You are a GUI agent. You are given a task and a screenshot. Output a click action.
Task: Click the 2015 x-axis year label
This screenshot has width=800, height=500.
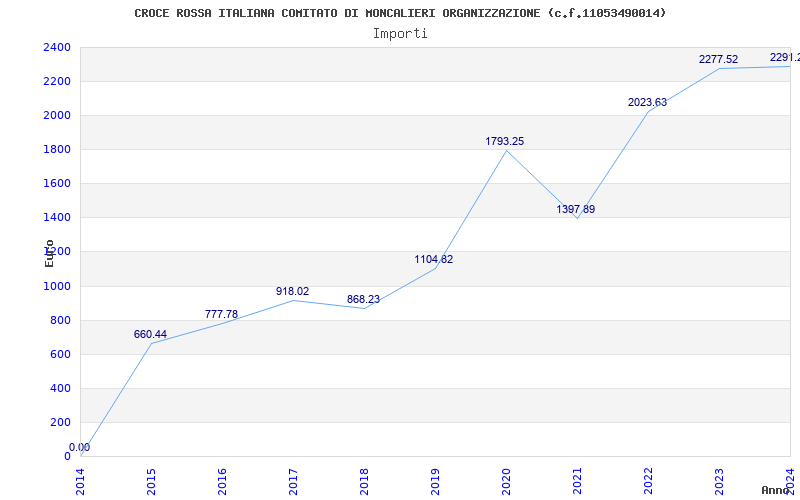(151, 482)
